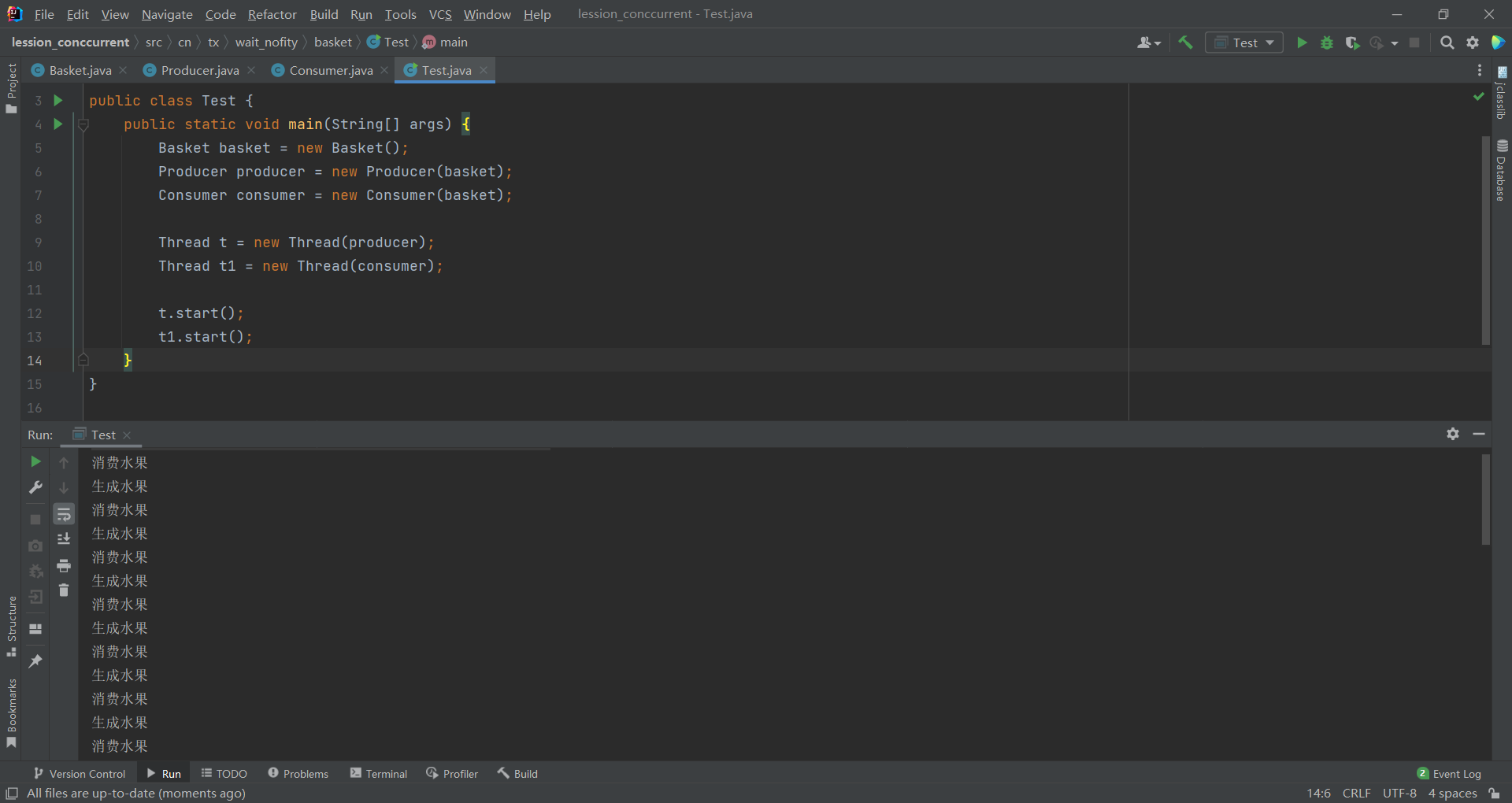Screen dimensions: 1512x803
Task: Open the CRLF line separator selector
Action: pyautogui.click(x=1356, y=794)
